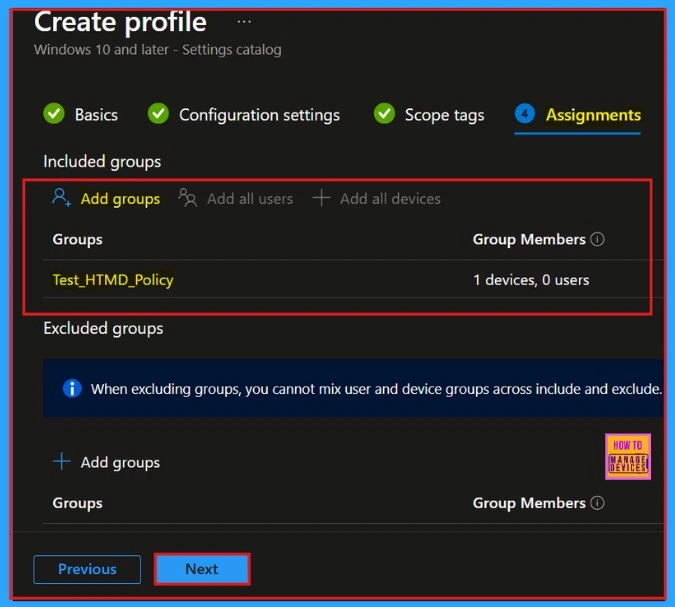Screen dimensions: 675x607
Task: Click Group Members header in Excluded groups
Action: tap(529, 503)
